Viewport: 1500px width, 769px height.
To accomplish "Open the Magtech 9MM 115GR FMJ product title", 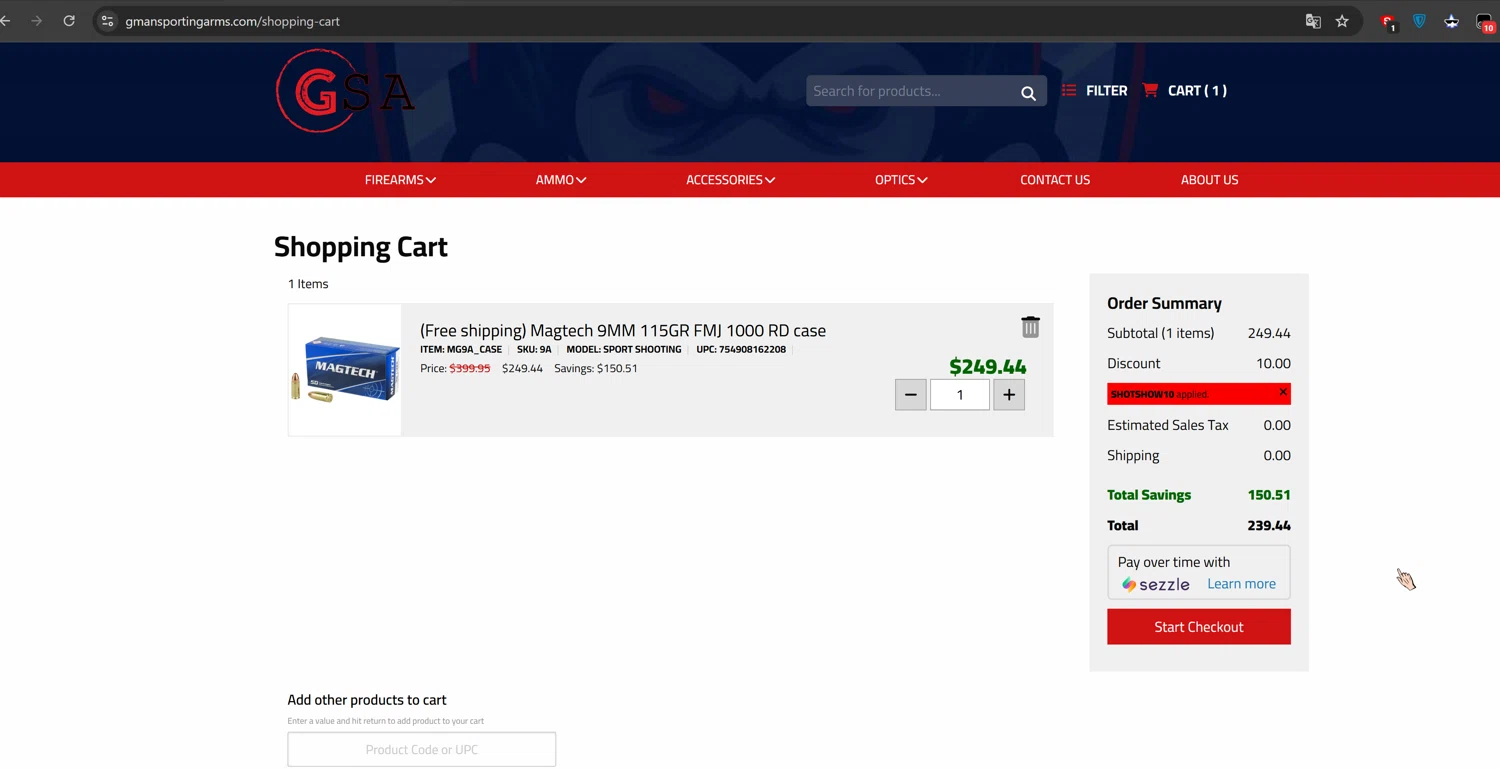I will [x=623, y=330].
